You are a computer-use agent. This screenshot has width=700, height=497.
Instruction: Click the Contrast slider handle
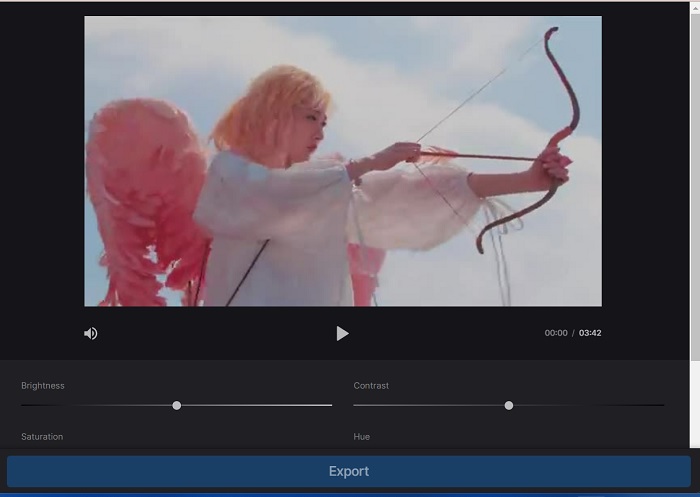(x=509, y=405)
